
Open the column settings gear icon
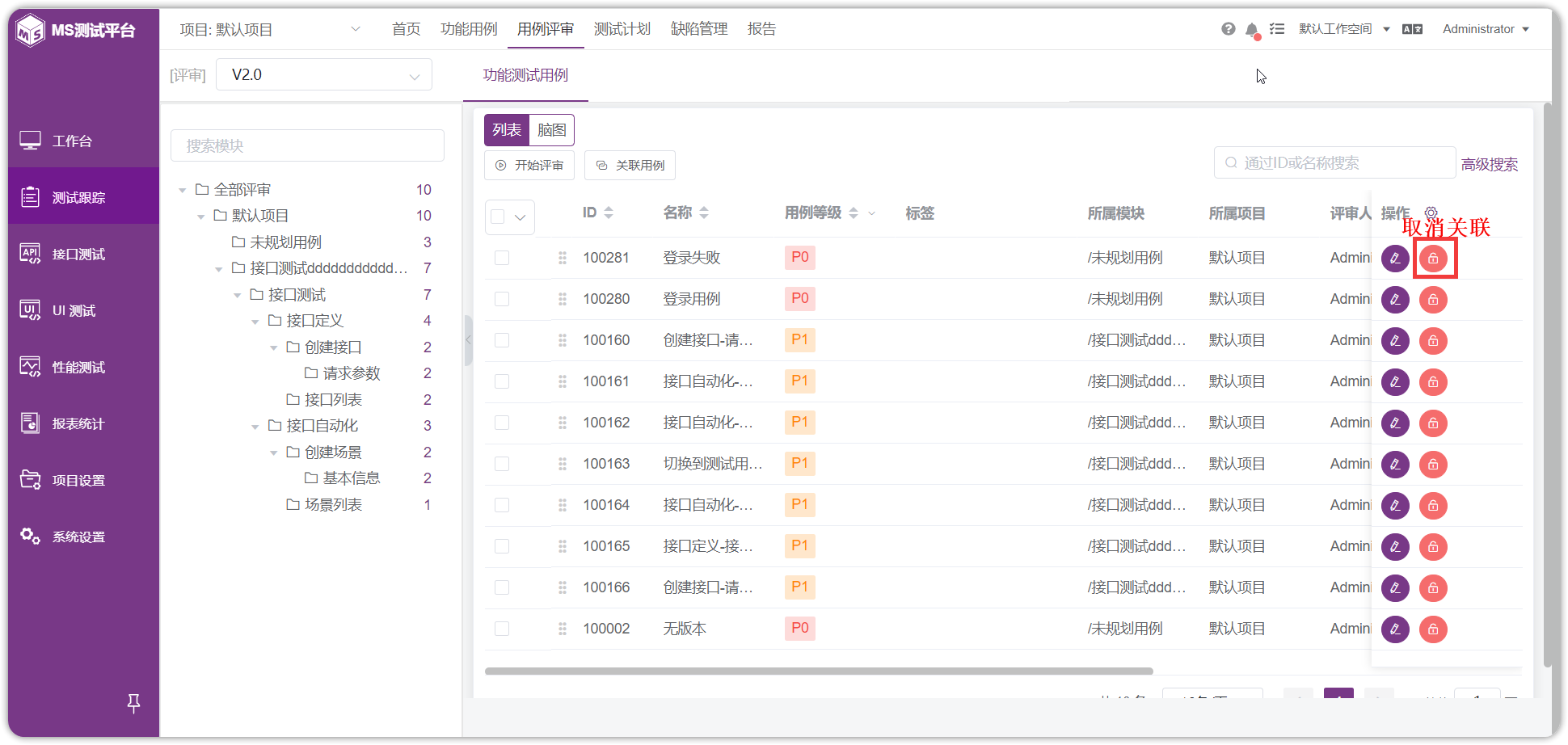pos(1431,213)
